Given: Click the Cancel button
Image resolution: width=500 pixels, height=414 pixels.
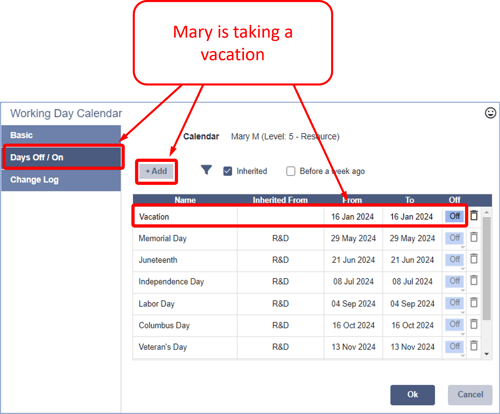Looking at the screenshot, I should 470,395.
